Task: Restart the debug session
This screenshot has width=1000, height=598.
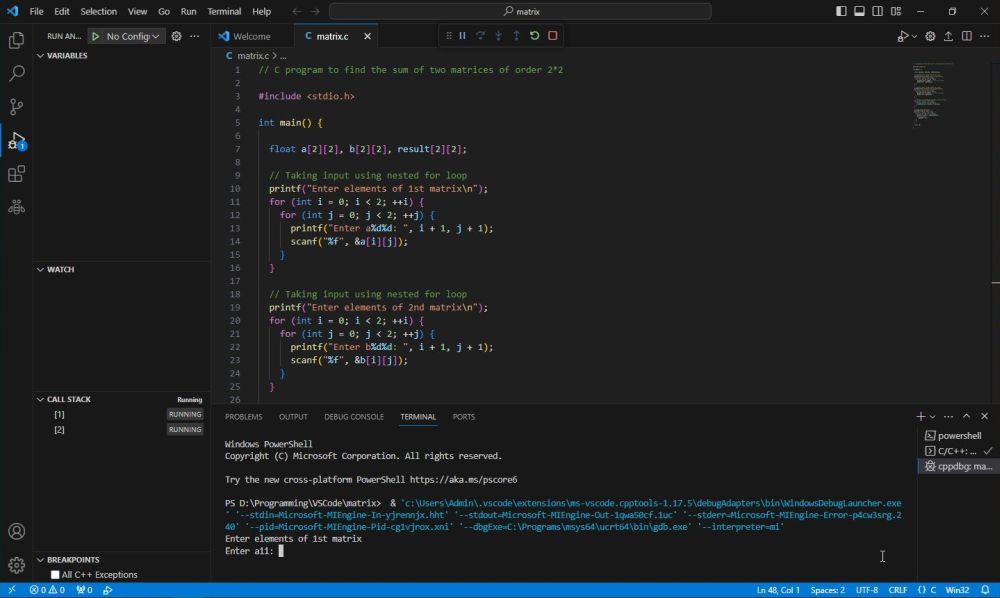Action: pos(534,36)
